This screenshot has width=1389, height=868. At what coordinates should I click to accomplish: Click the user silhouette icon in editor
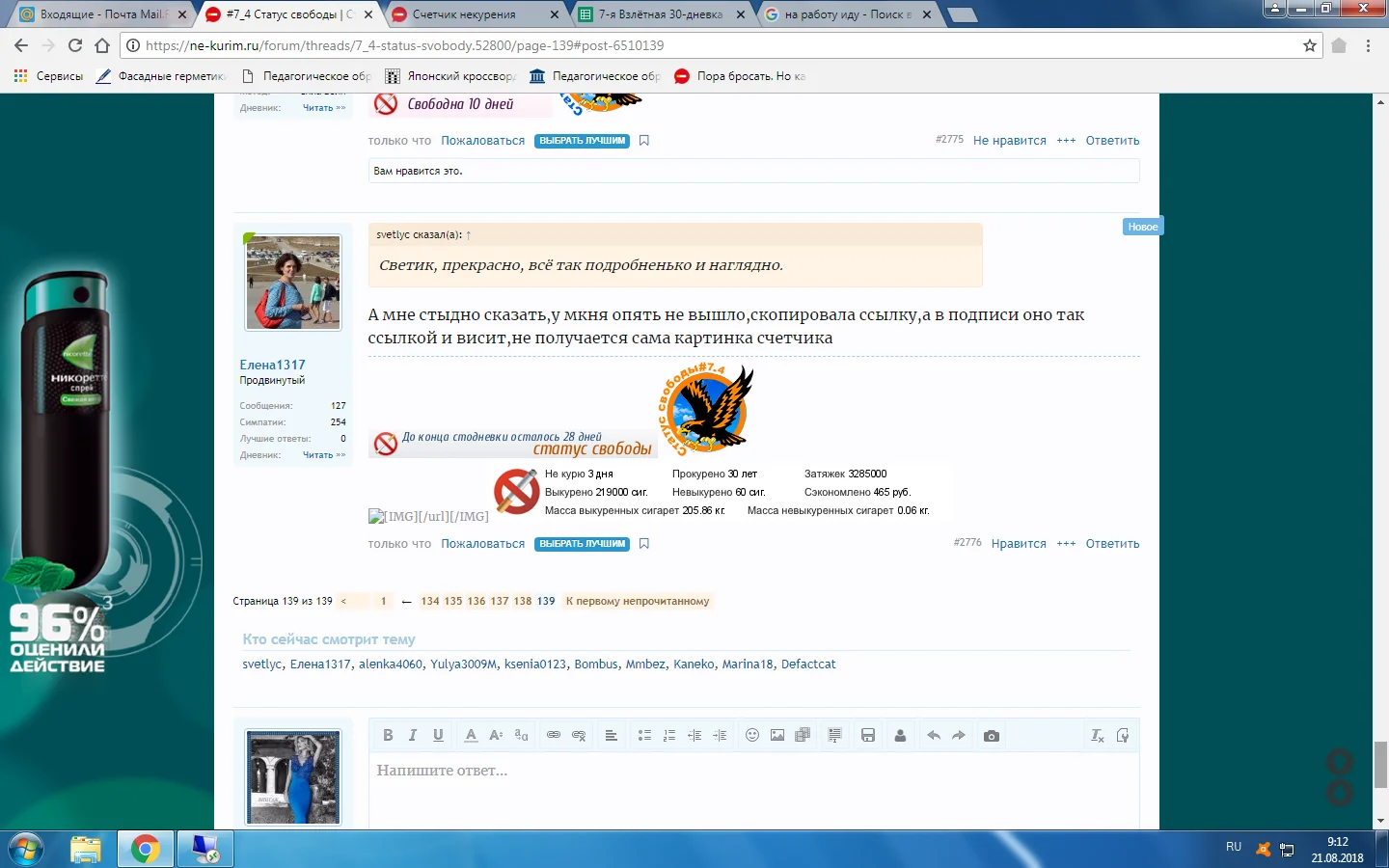pos(900,735)
